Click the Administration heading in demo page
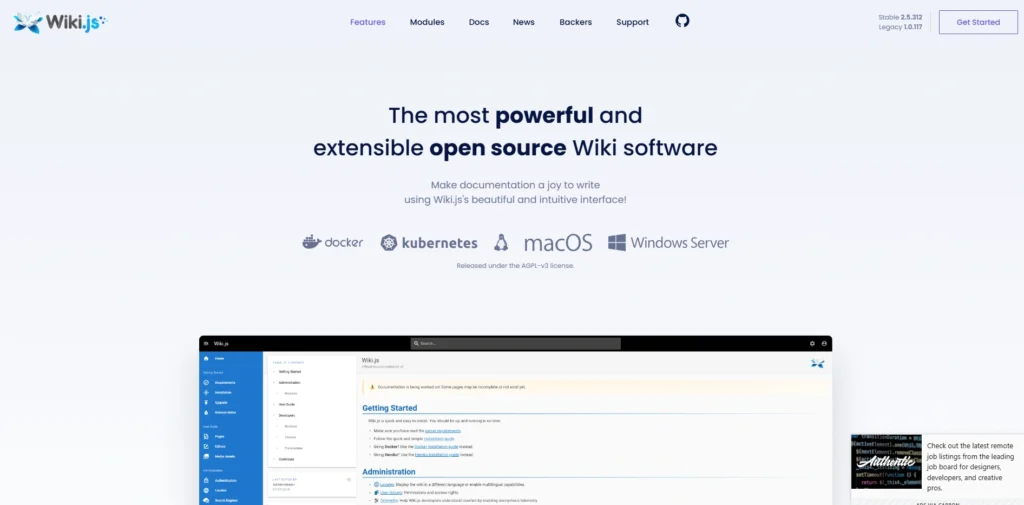This screenshot has height=505, width=1024. tap(389, 472)
